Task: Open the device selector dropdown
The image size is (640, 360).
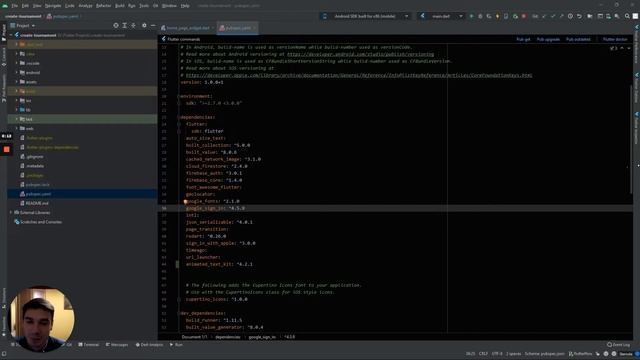Action: [366, 16]
